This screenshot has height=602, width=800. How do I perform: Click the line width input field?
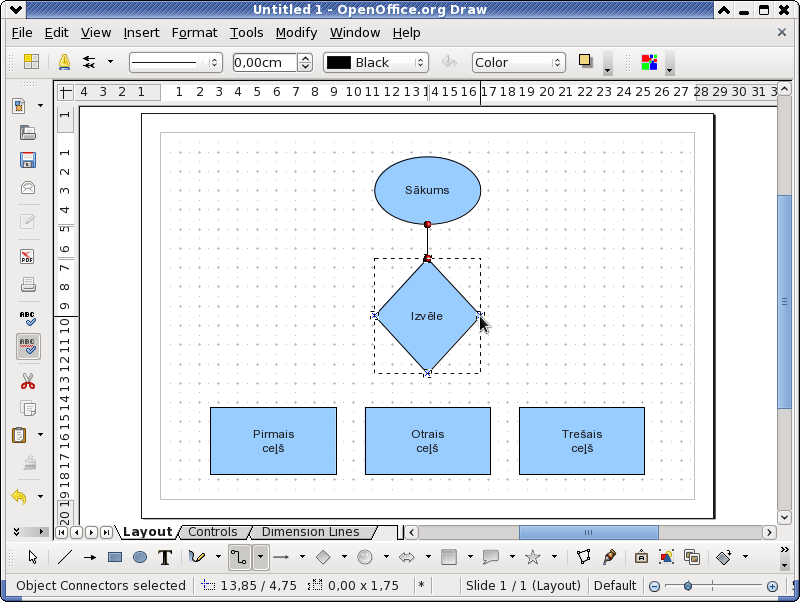264,63
